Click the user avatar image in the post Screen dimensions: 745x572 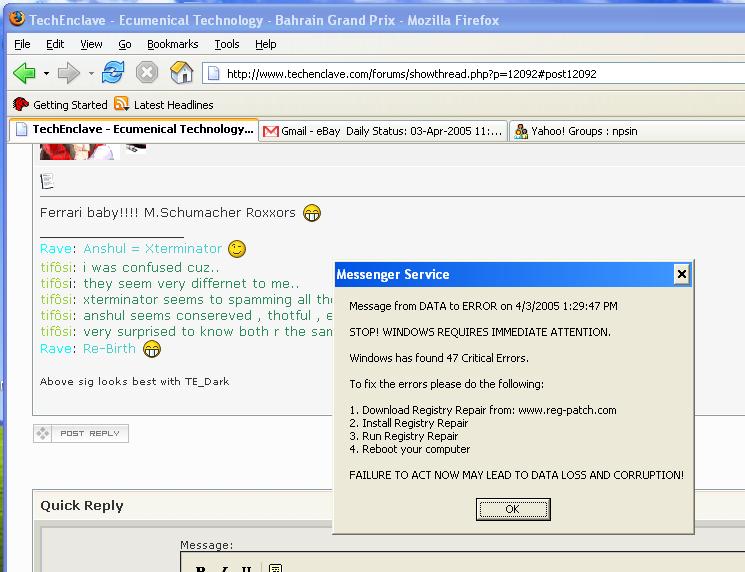[76, 152]
